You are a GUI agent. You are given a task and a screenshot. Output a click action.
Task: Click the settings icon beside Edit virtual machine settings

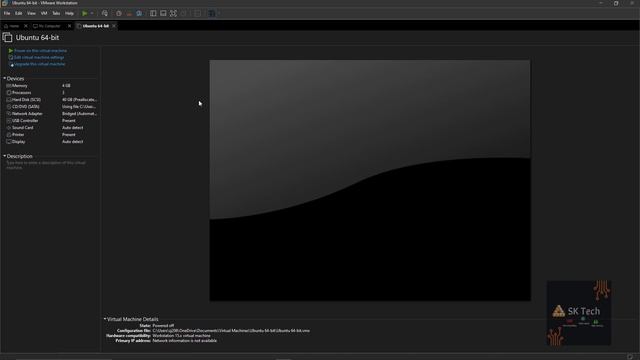[11, 58]
